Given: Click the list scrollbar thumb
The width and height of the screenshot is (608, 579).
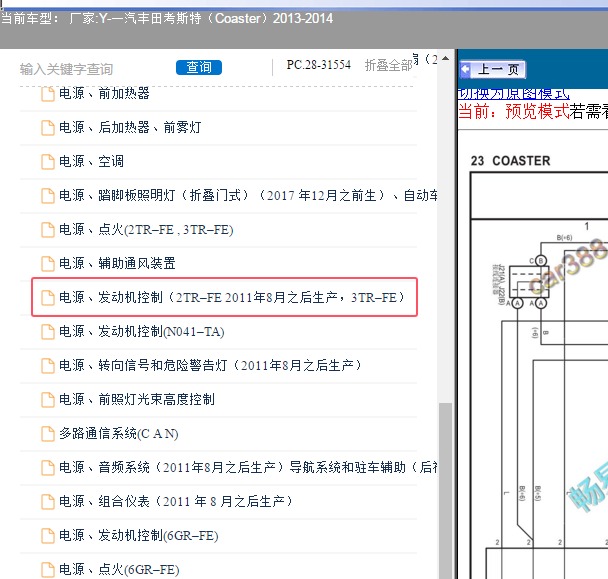Looking at the screenshot, I should (x=446, y=490).
